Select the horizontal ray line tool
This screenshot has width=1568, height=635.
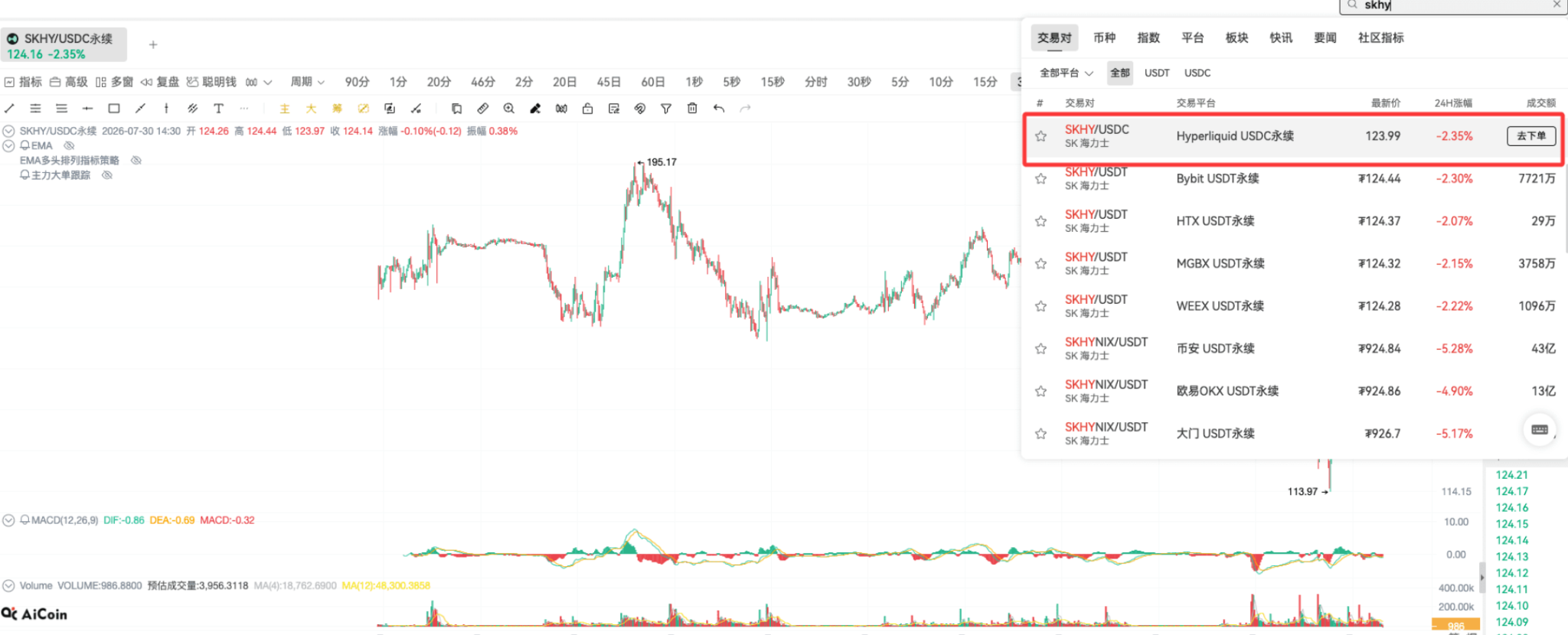coord(87,109)
